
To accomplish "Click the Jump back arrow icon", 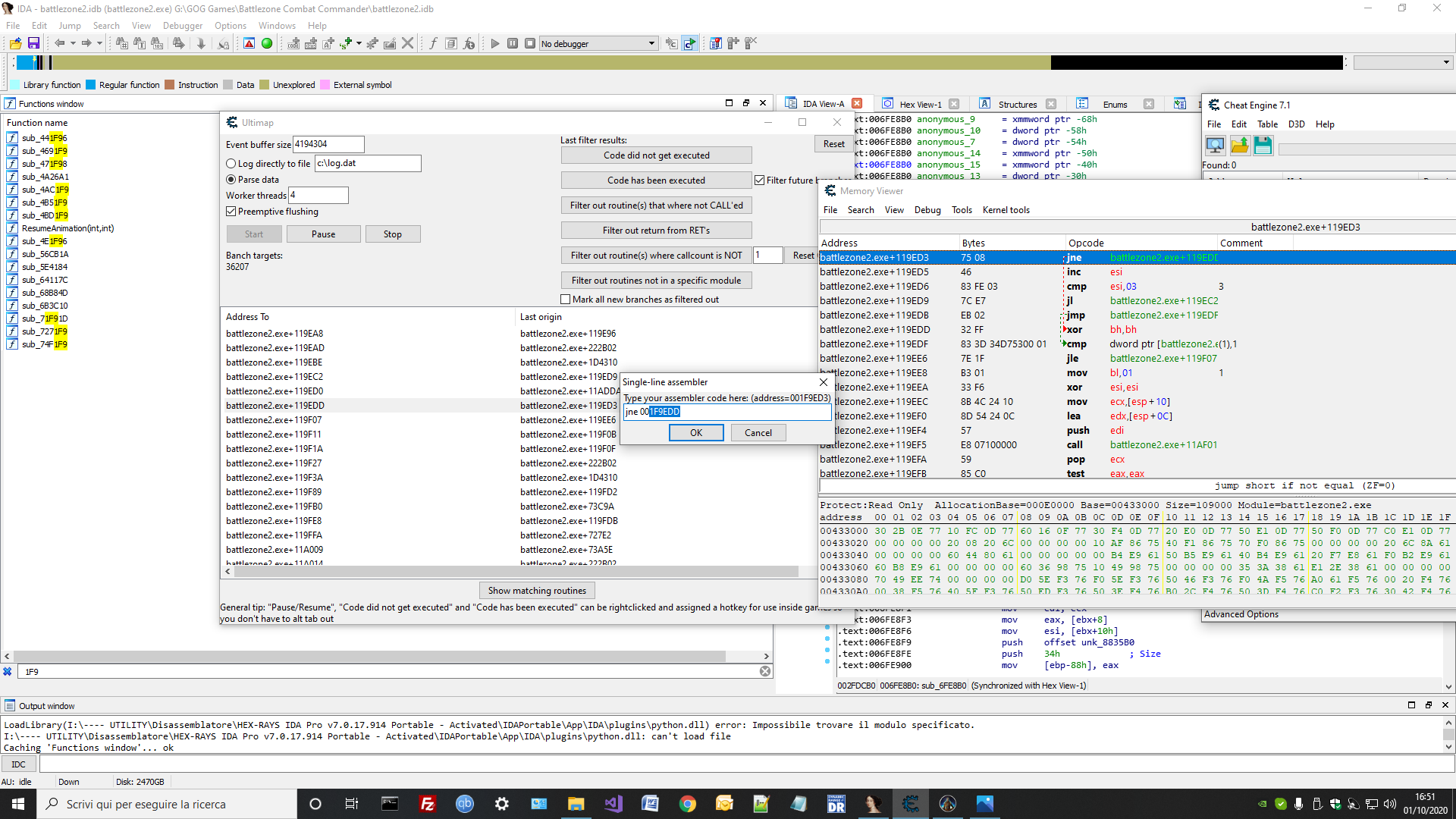I will point(59,43).
